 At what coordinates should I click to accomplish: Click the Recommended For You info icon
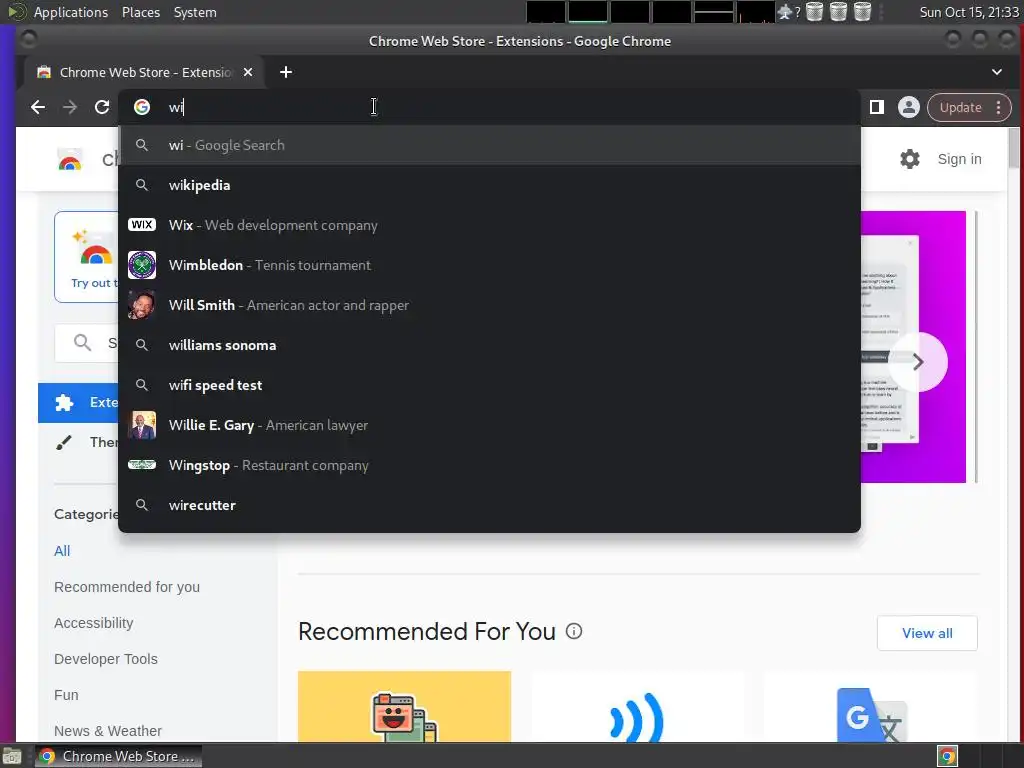573,632
